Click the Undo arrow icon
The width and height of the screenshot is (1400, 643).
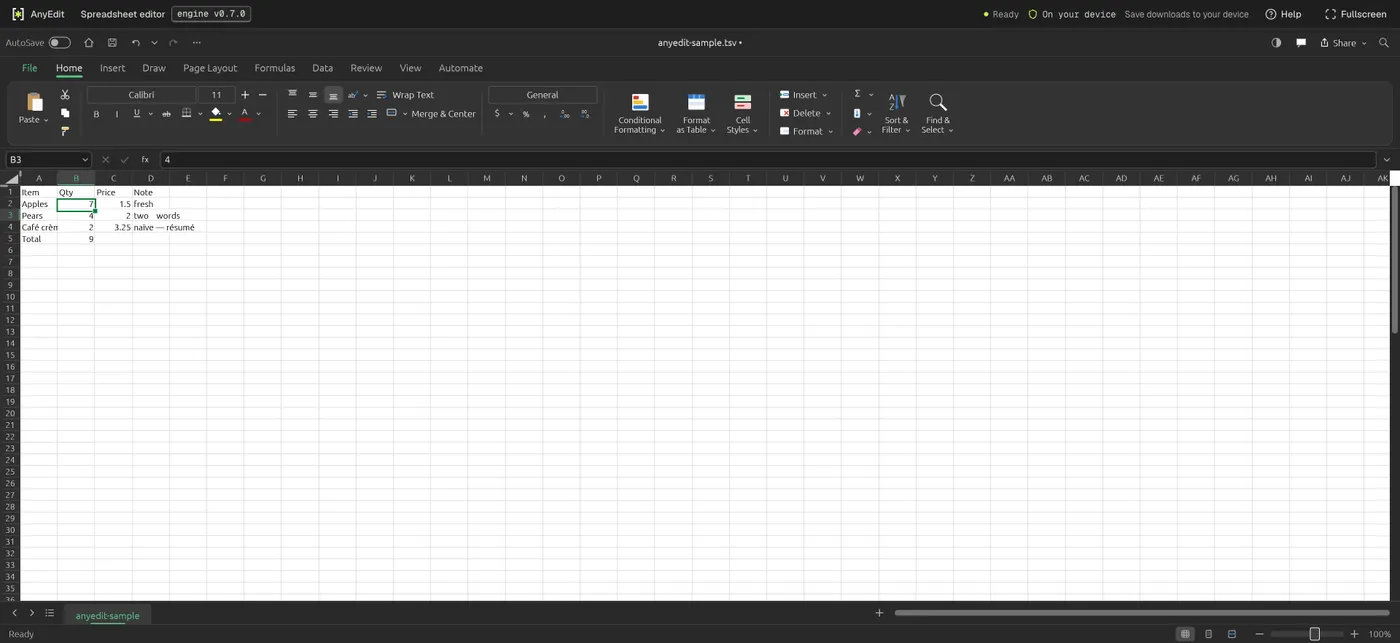pos(135,43)
